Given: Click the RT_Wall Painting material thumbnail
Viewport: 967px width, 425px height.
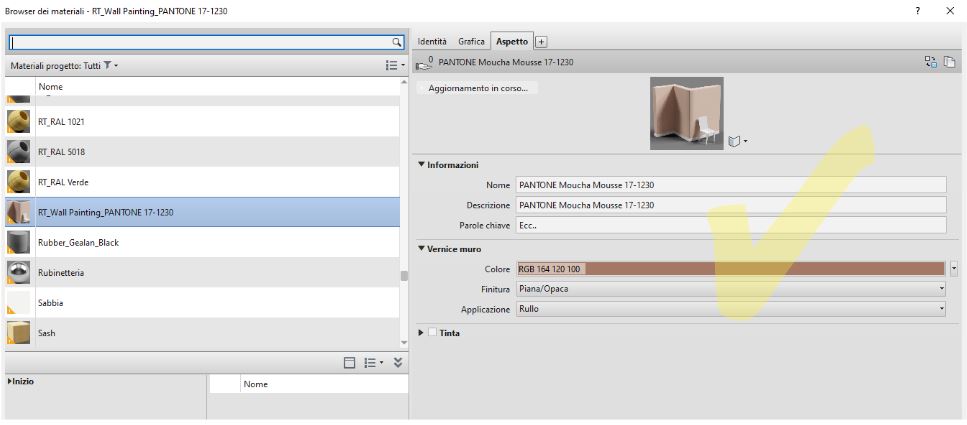Looking at the screenshot, I should pyautogui.click(x=19, y=212).
